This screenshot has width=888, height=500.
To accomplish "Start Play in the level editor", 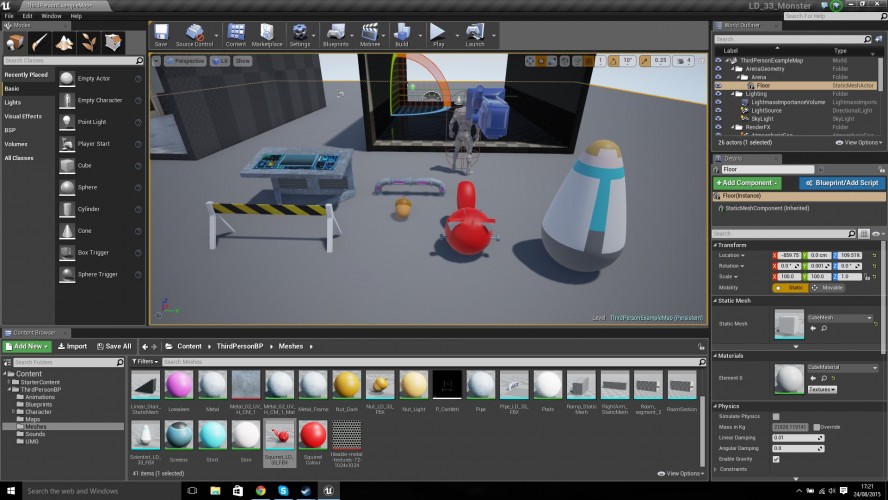I will pos(438,35).
